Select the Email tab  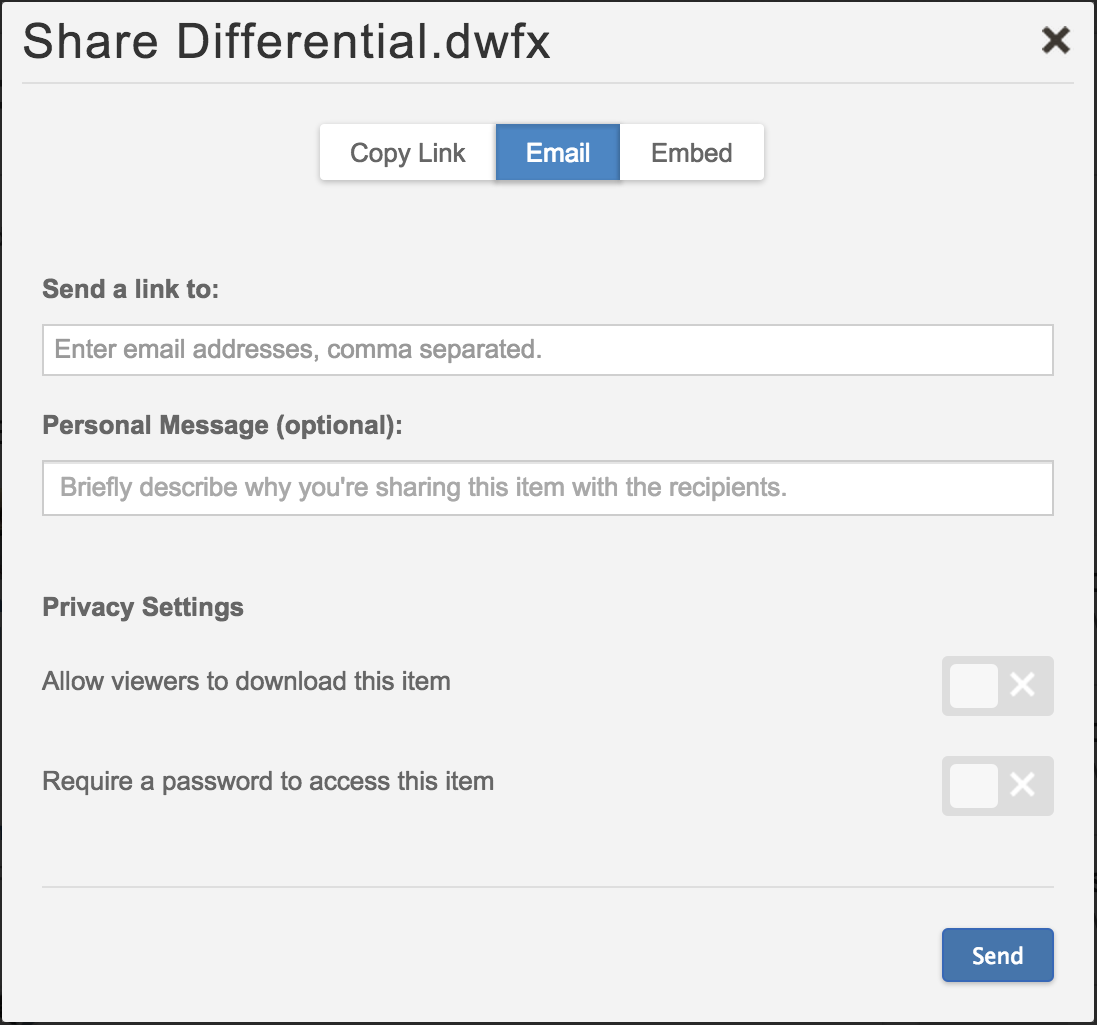point(558,153)
